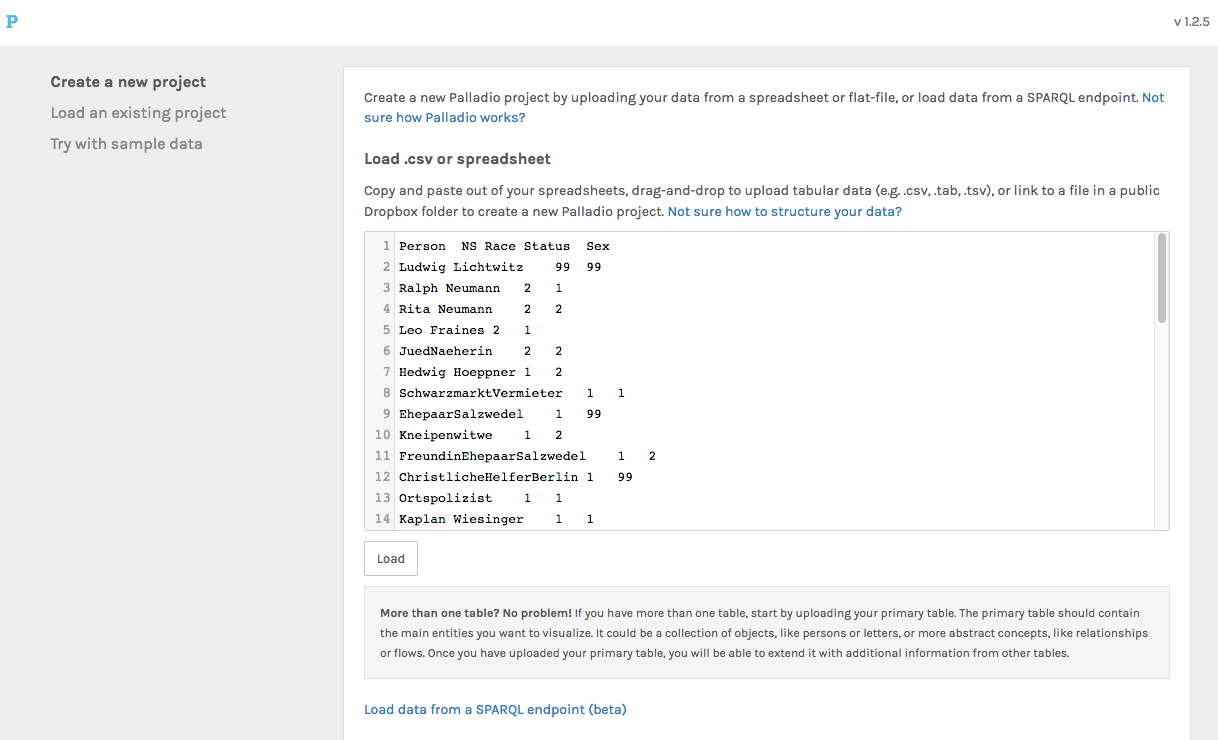Choose Try with sample data

pyautogui.click(x=126, y=144)
